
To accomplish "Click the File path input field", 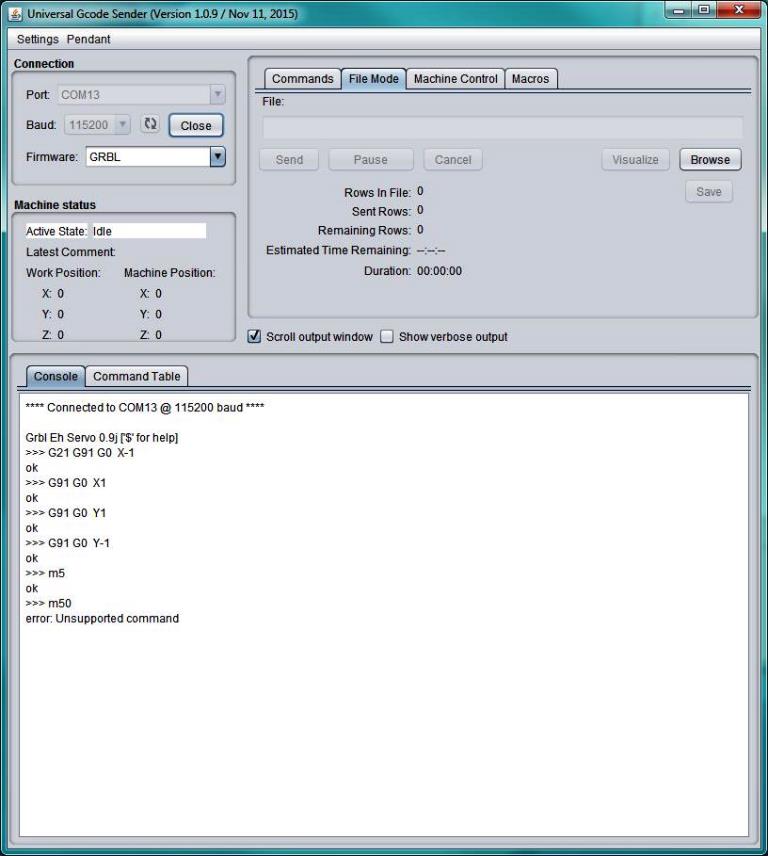I will tap(502, 128).
